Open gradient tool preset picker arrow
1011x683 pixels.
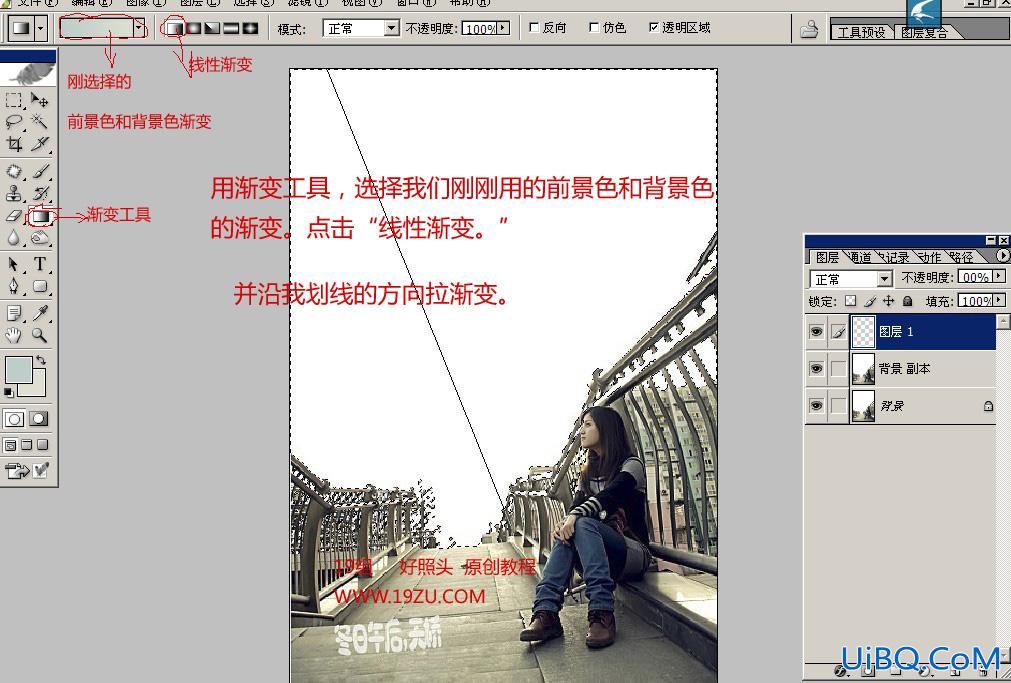point(41,29)
